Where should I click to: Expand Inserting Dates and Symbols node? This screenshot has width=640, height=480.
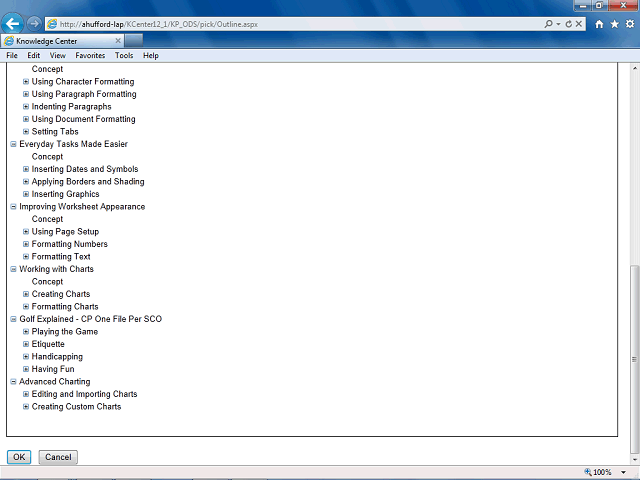26,169
